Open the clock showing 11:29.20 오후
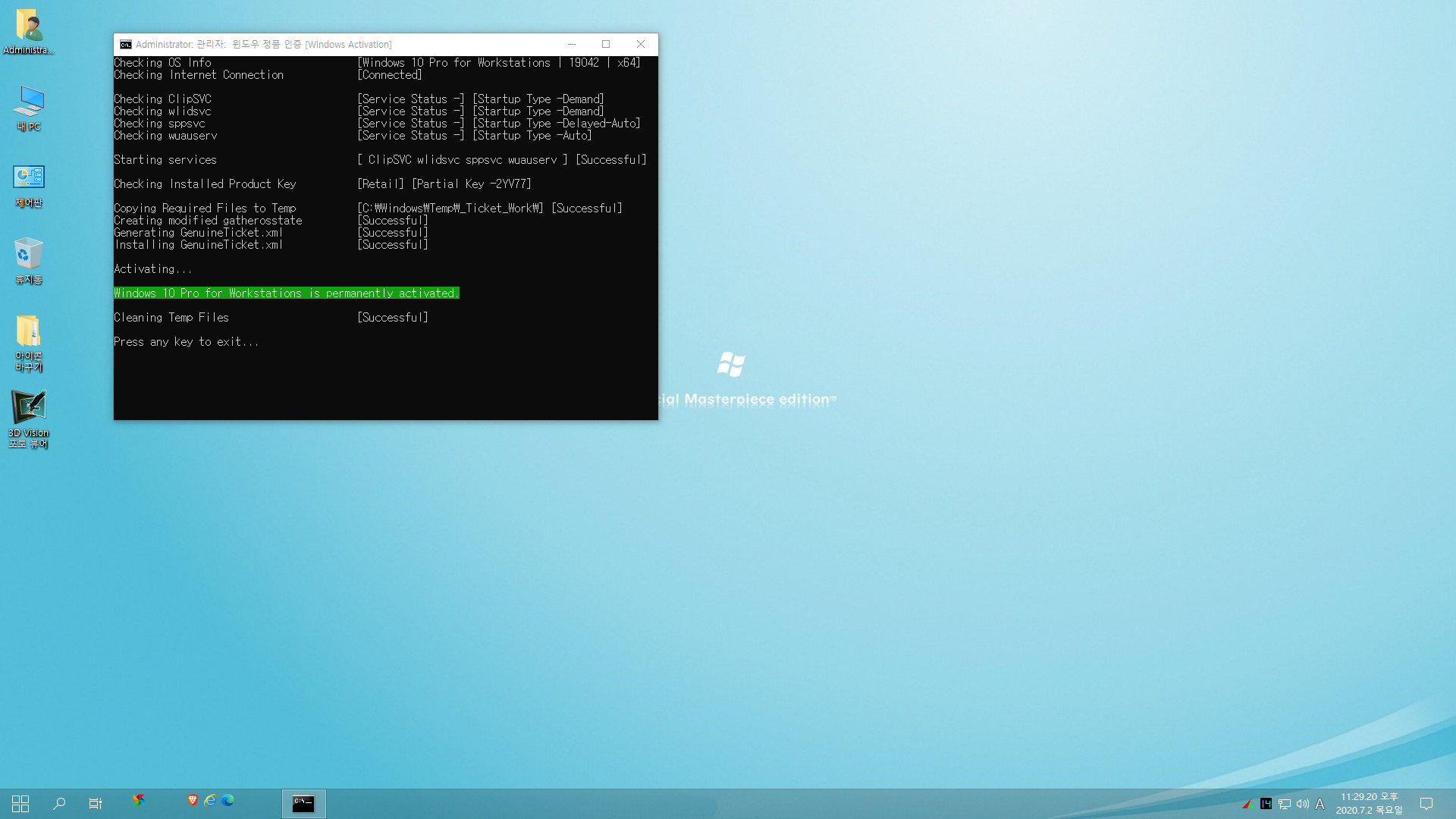 1370,804
